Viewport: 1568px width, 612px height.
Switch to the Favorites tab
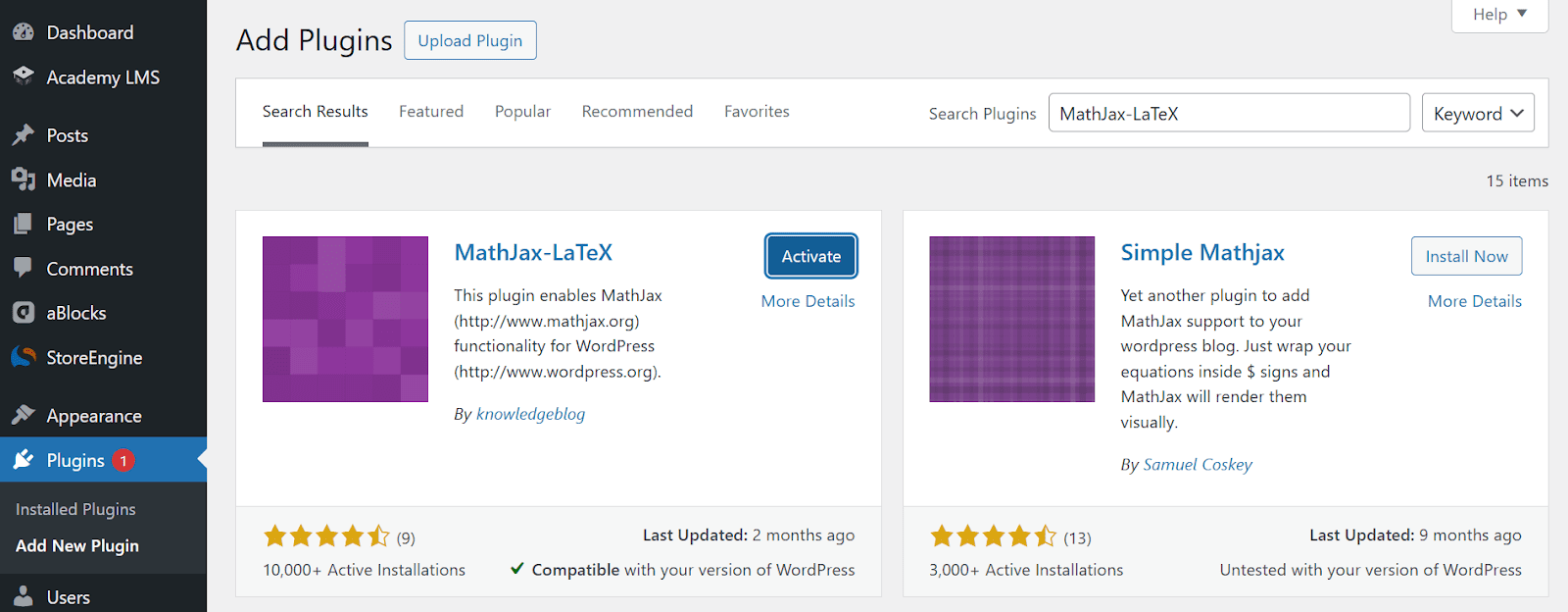(x=757, y=112)
